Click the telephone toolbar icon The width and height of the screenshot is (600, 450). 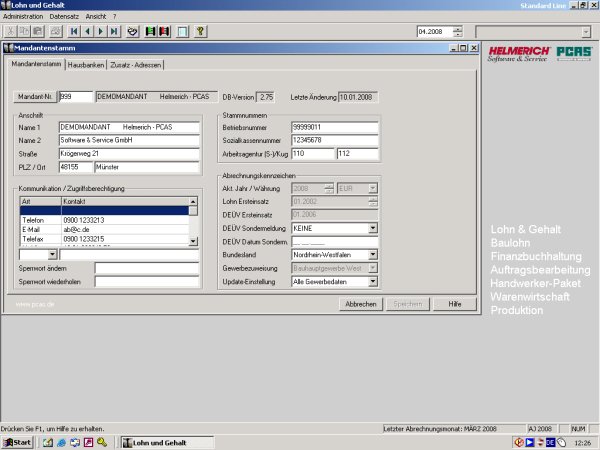click(132, 31)
